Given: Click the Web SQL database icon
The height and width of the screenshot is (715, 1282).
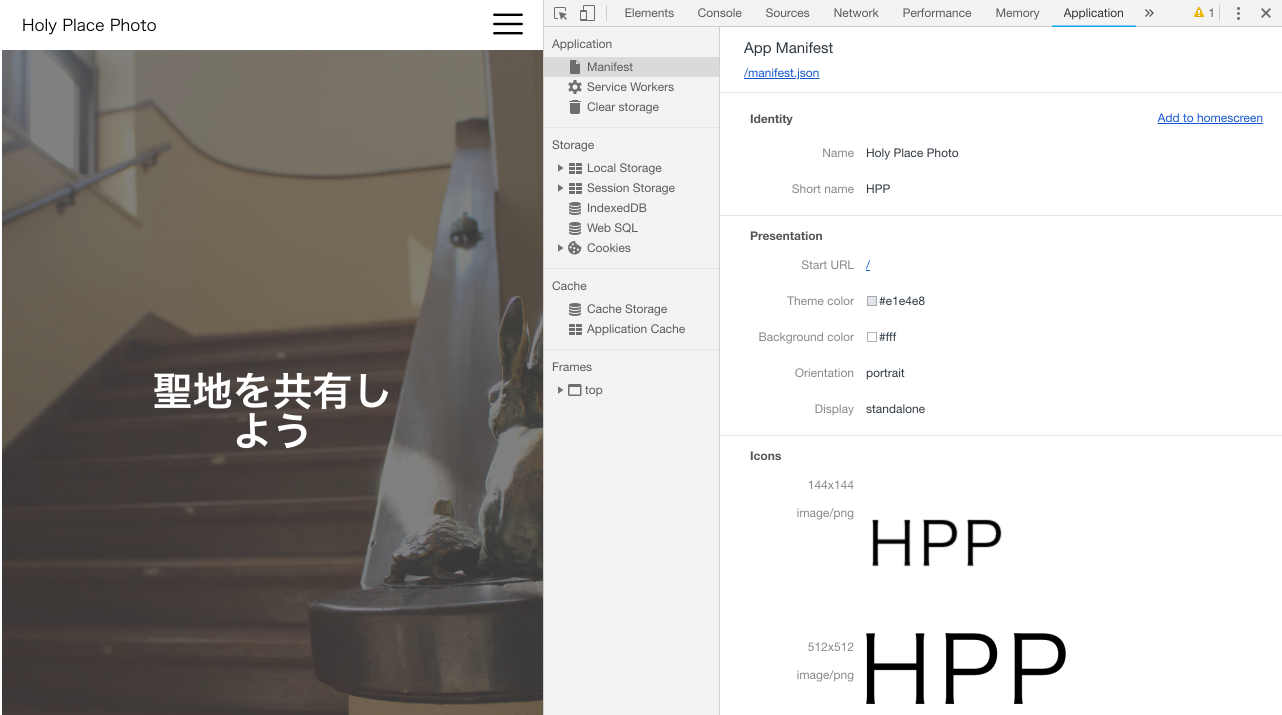Looking at the screenshot, I should coord(575,228).
